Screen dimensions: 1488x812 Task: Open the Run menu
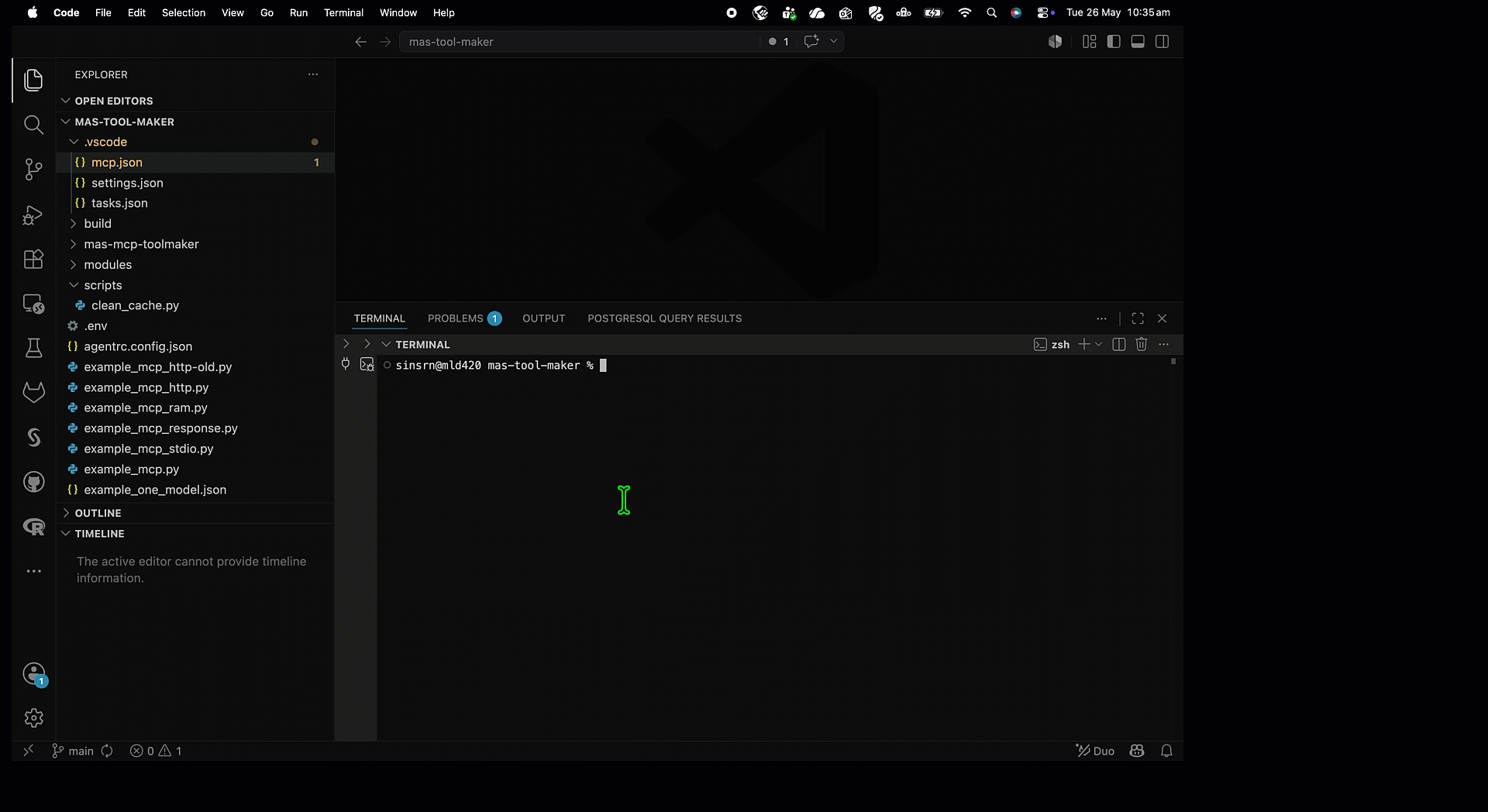[298, 12]
